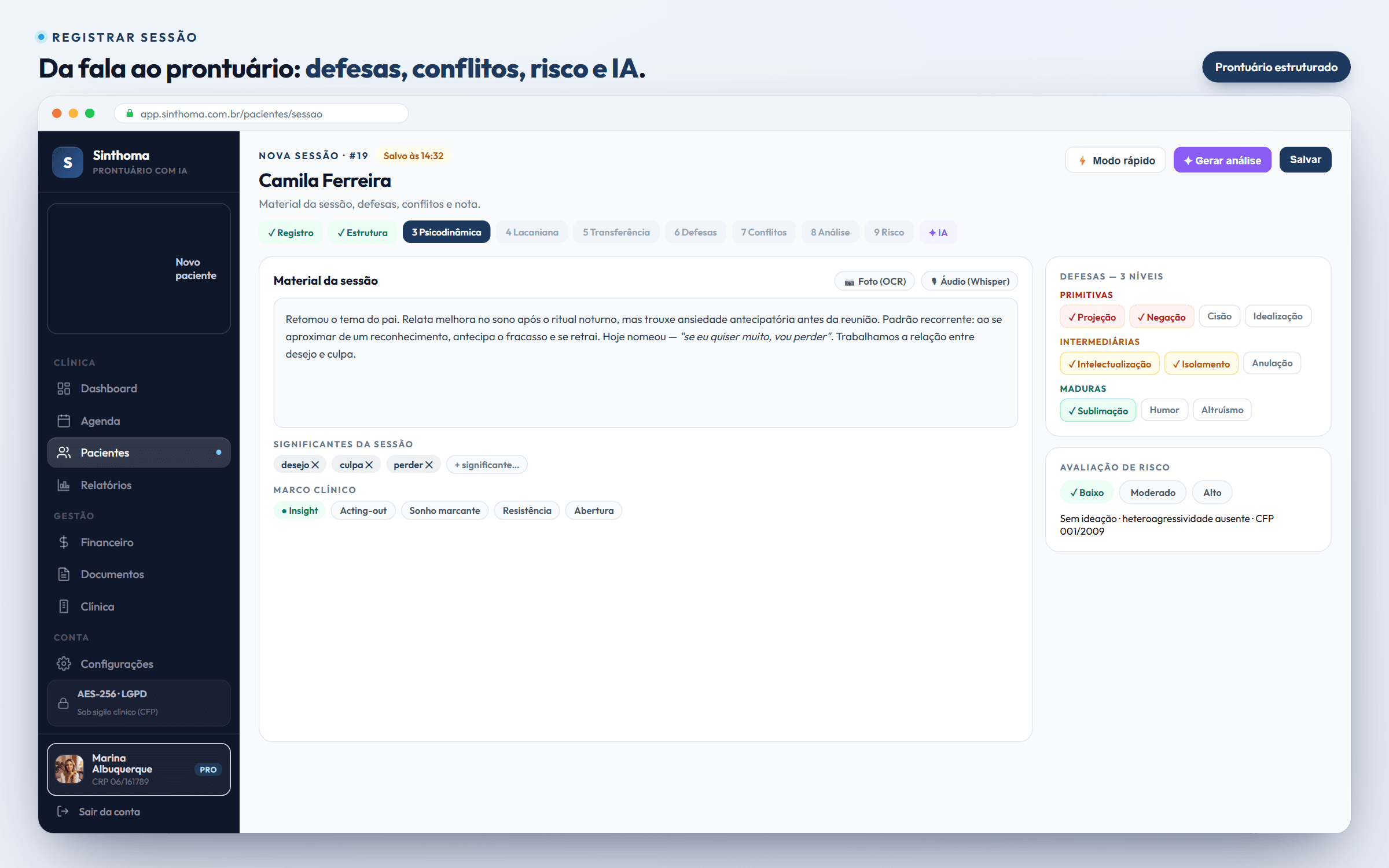The width and height of the screenshot is (1389, 868).
Task: Click the sparkle icon in Gerar análise
Action: pos(1188,161)
